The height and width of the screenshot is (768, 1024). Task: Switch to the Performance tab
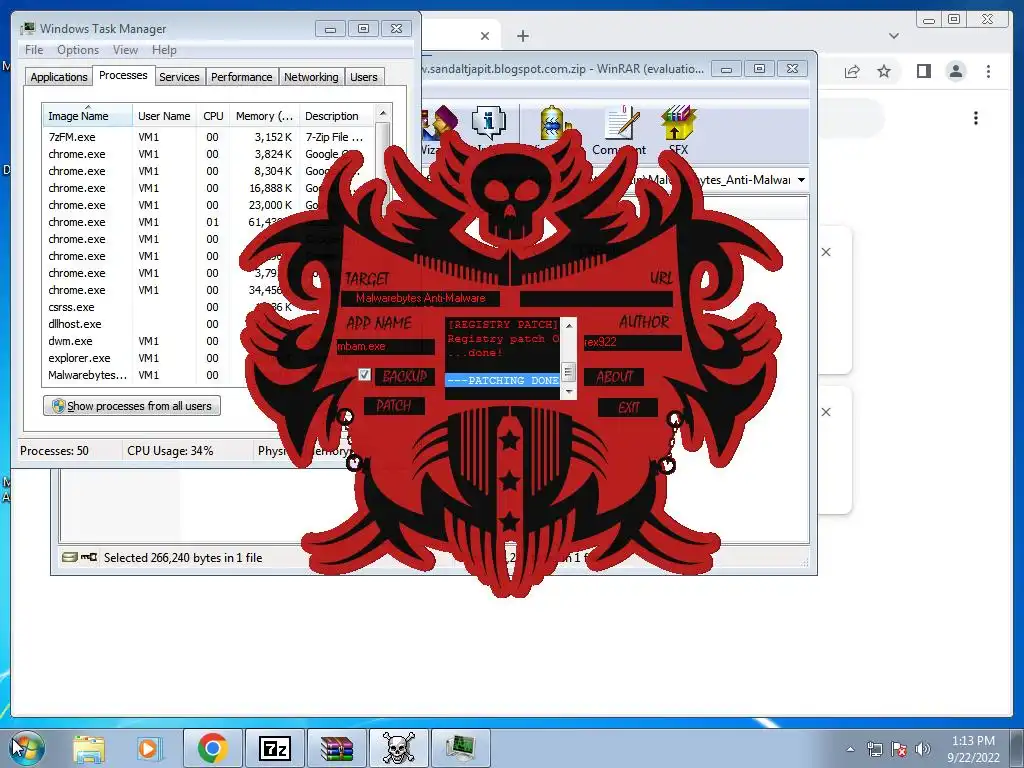coord(242,77)
